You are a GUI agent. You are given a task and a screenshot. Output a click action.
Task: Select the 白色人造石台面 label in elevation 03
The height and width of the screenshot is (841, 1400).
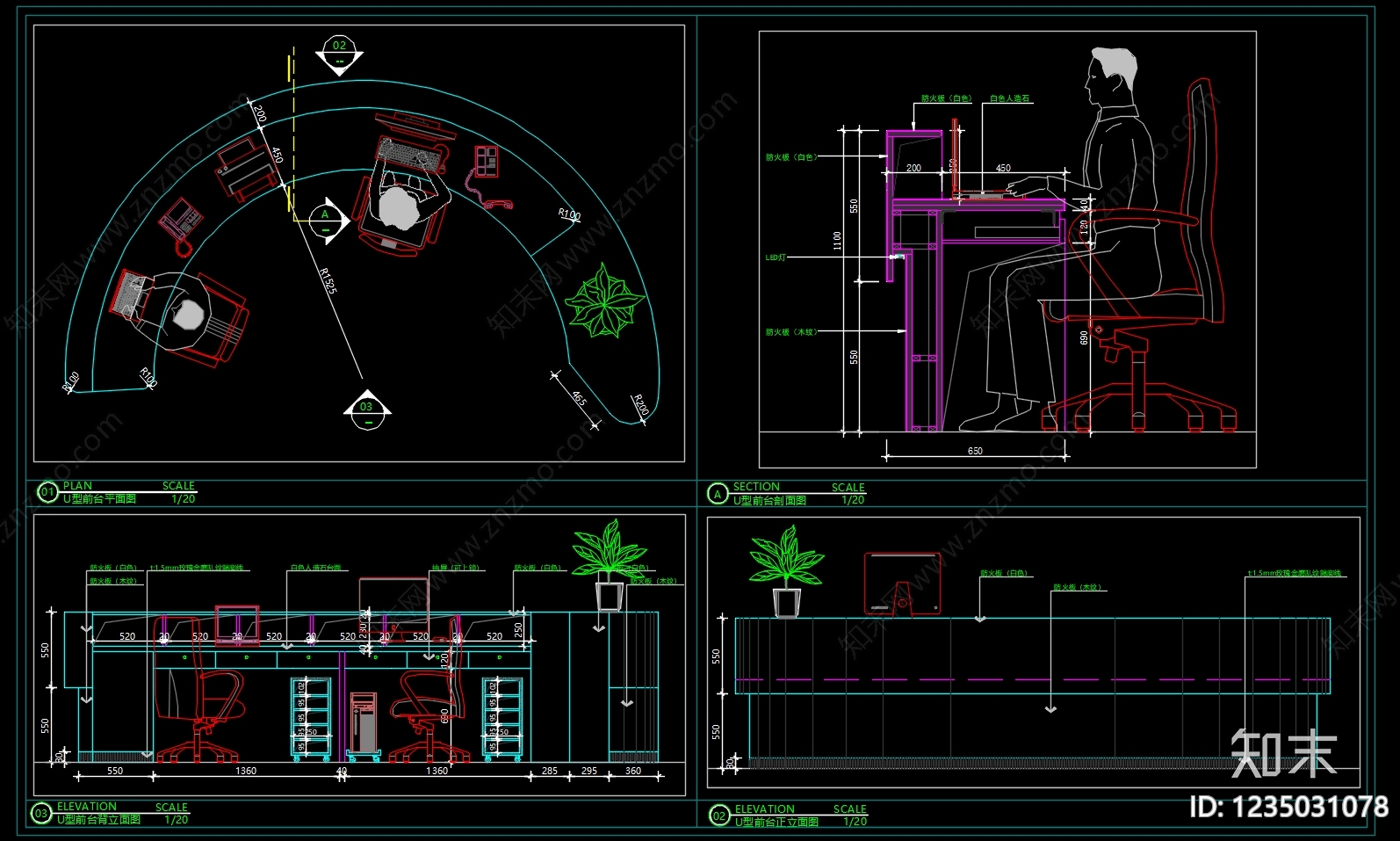pos(316,569)
